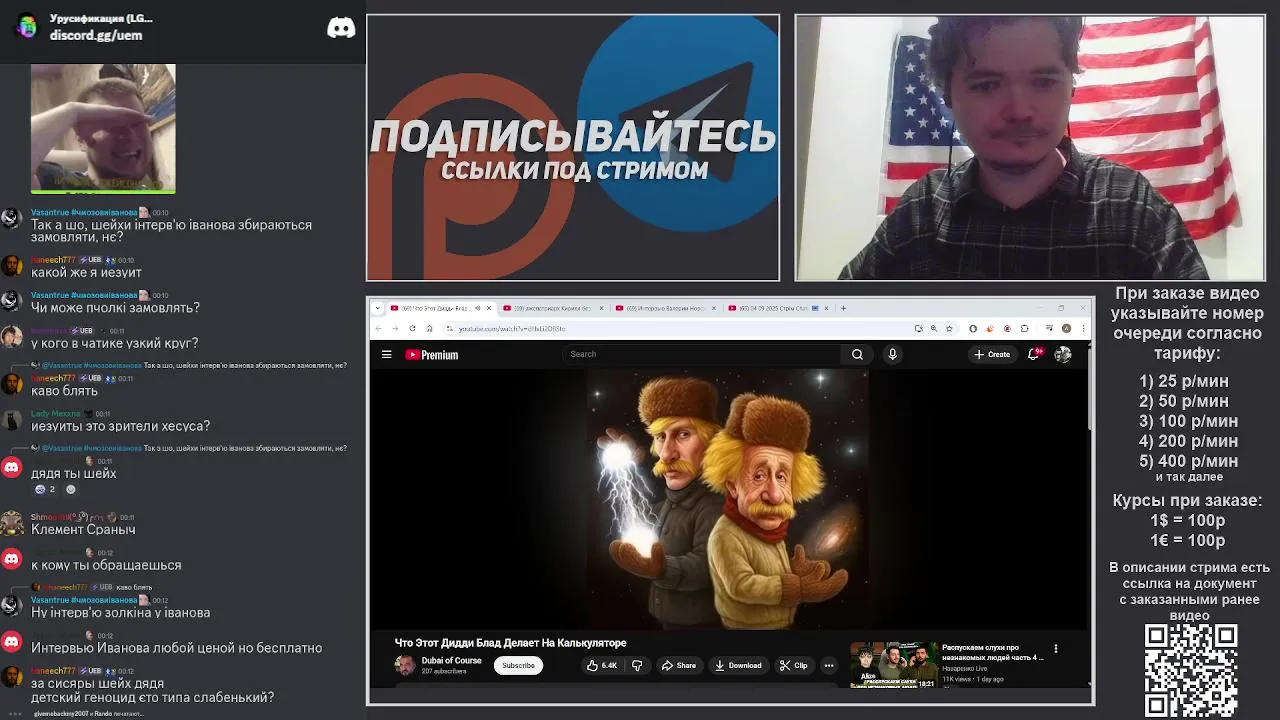This screenshot has height=720, width=1280.
Task: Open options menu for the recommended video
Action: click(1055, 649)
